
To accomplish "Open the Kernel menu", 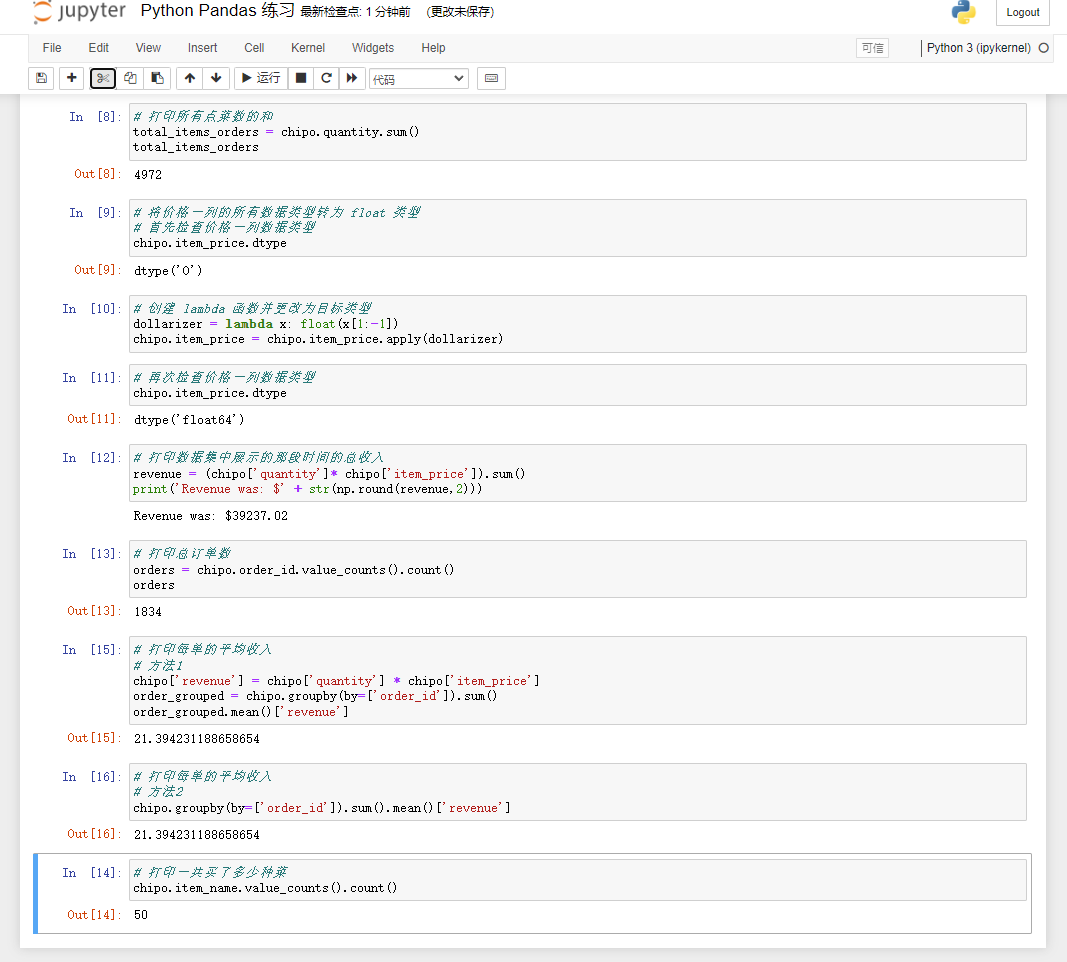I will pyautogui.click(x=308, y=48).
